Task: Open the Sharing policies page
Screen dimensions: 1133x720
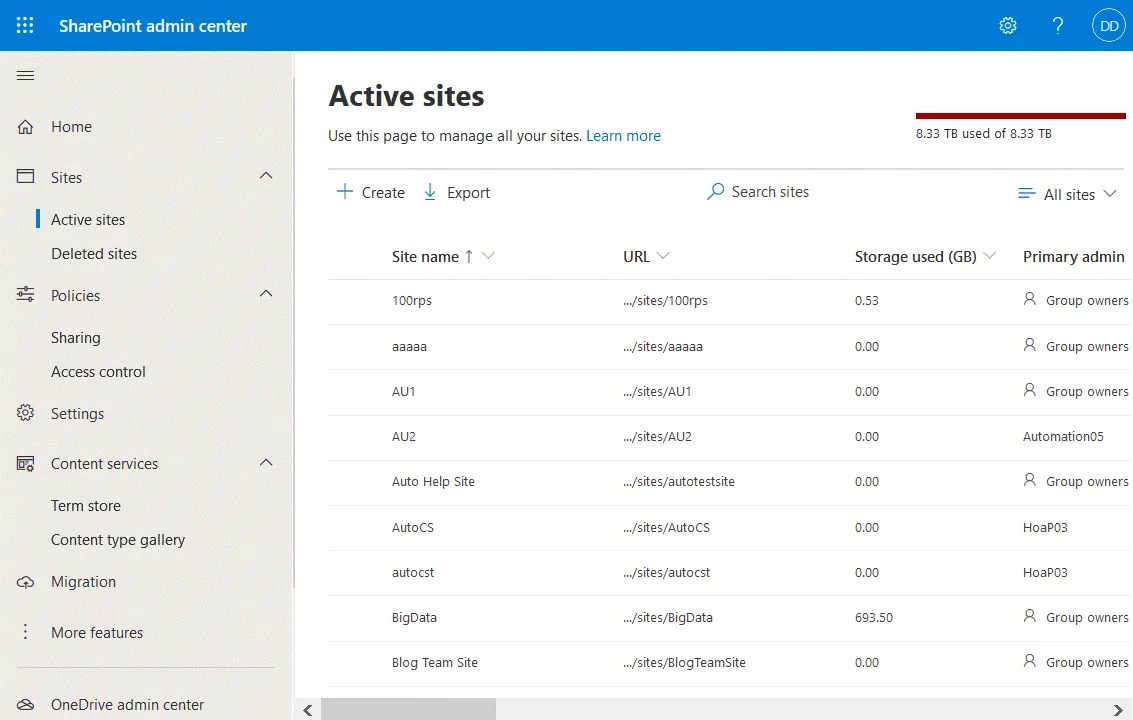Action: pyautogui.click(x=75, y=337)
